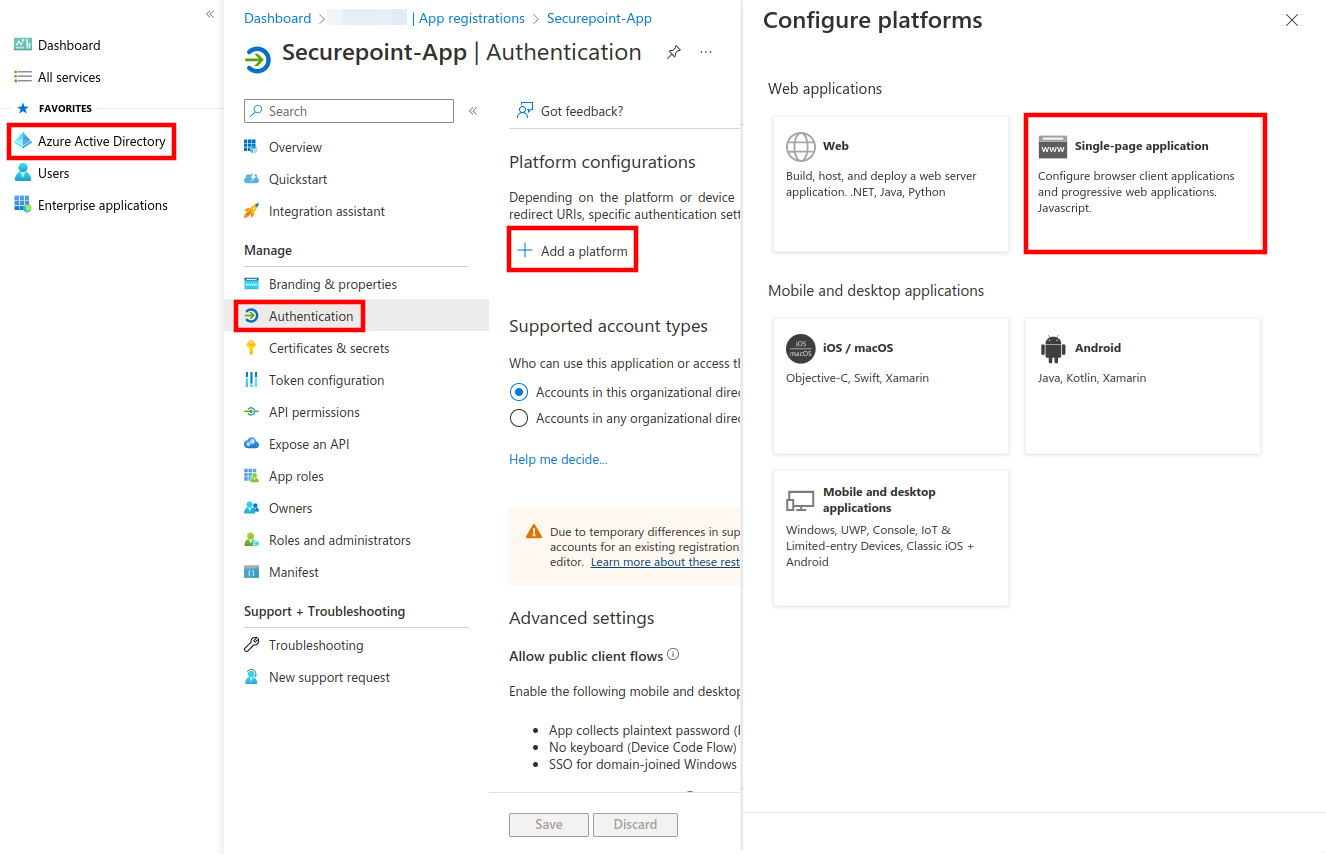Select the iOS / macOS platform card
1326x855 pixels.
891,386
